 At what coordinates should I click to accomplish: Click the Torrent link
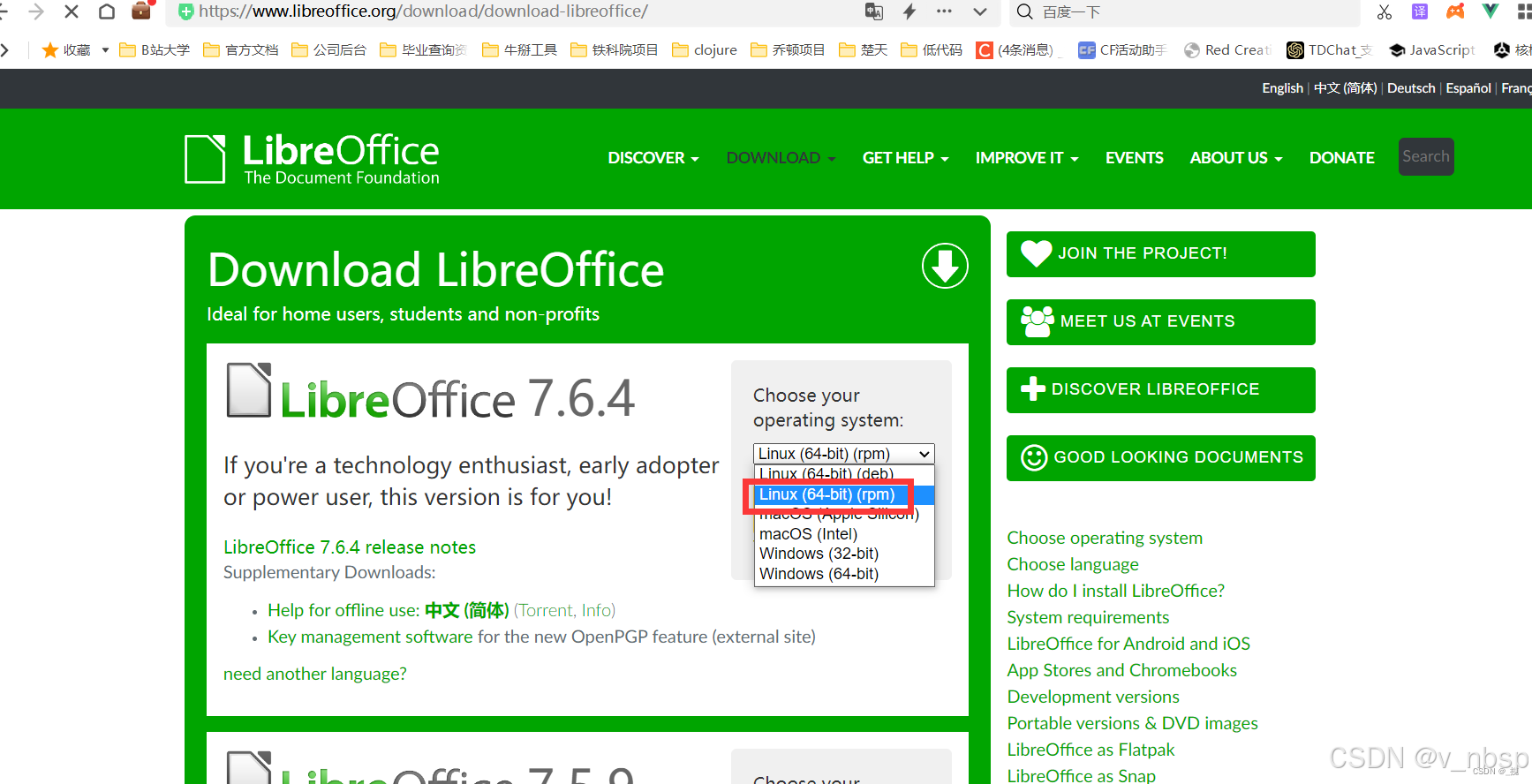[546, 610]
